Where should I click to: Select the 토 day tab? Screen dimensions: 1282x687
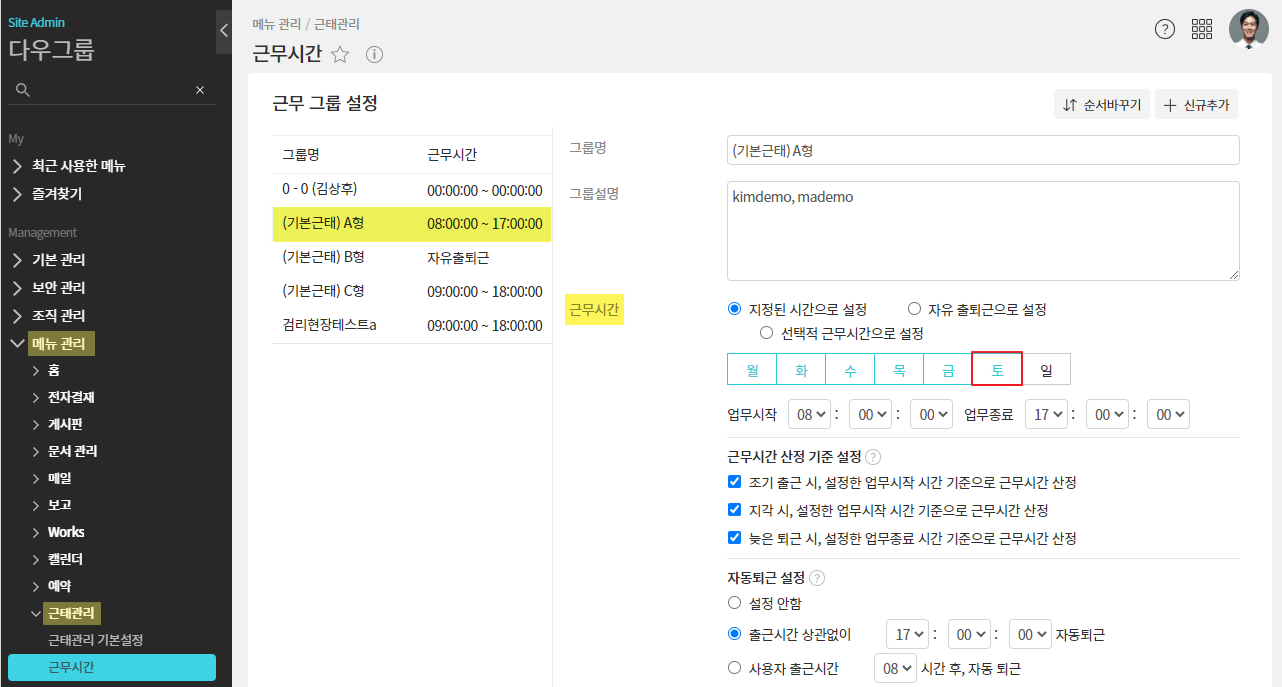click(x=996, y=369)
